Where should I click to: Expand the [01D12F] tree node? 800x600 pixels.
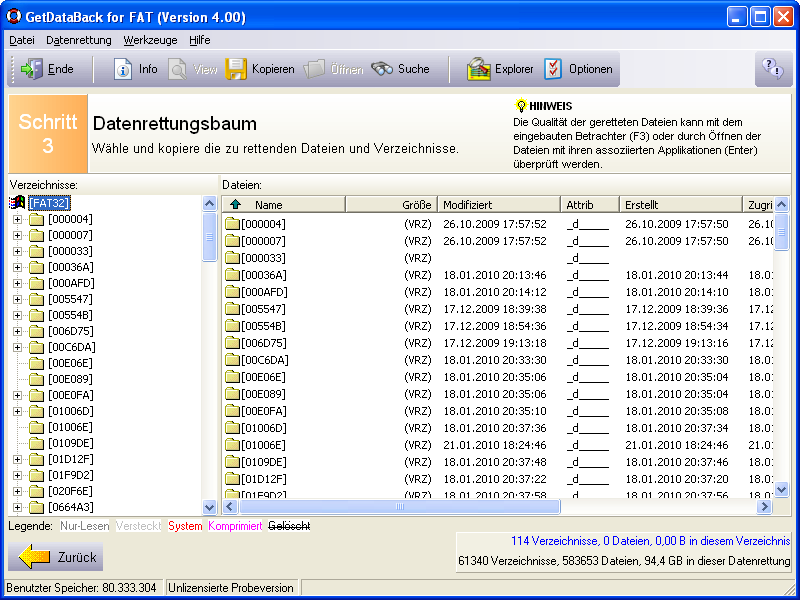click(x=17, y=459)
